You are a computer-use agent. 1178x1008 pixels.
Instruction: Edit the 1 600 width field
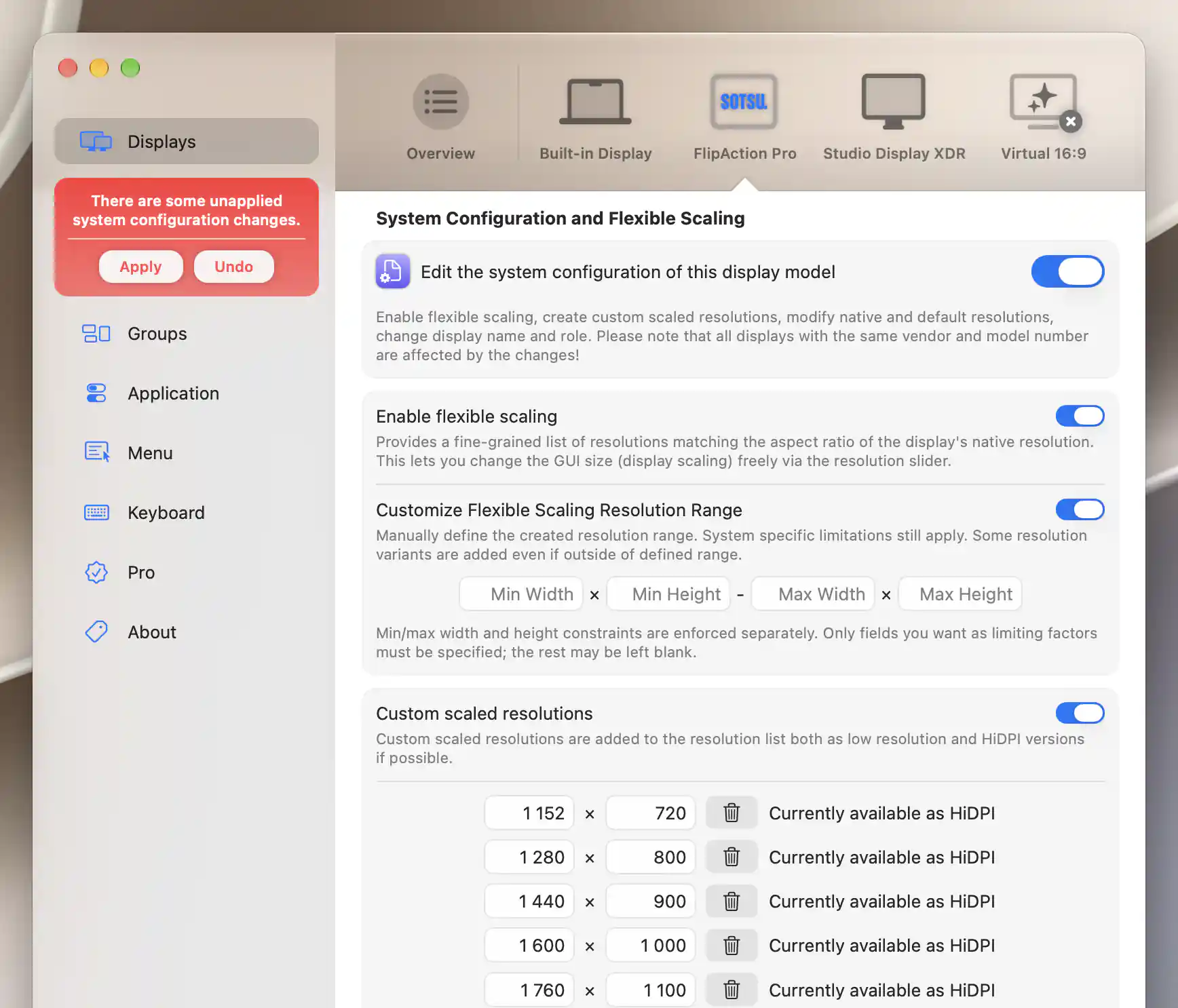click(529, 945)
